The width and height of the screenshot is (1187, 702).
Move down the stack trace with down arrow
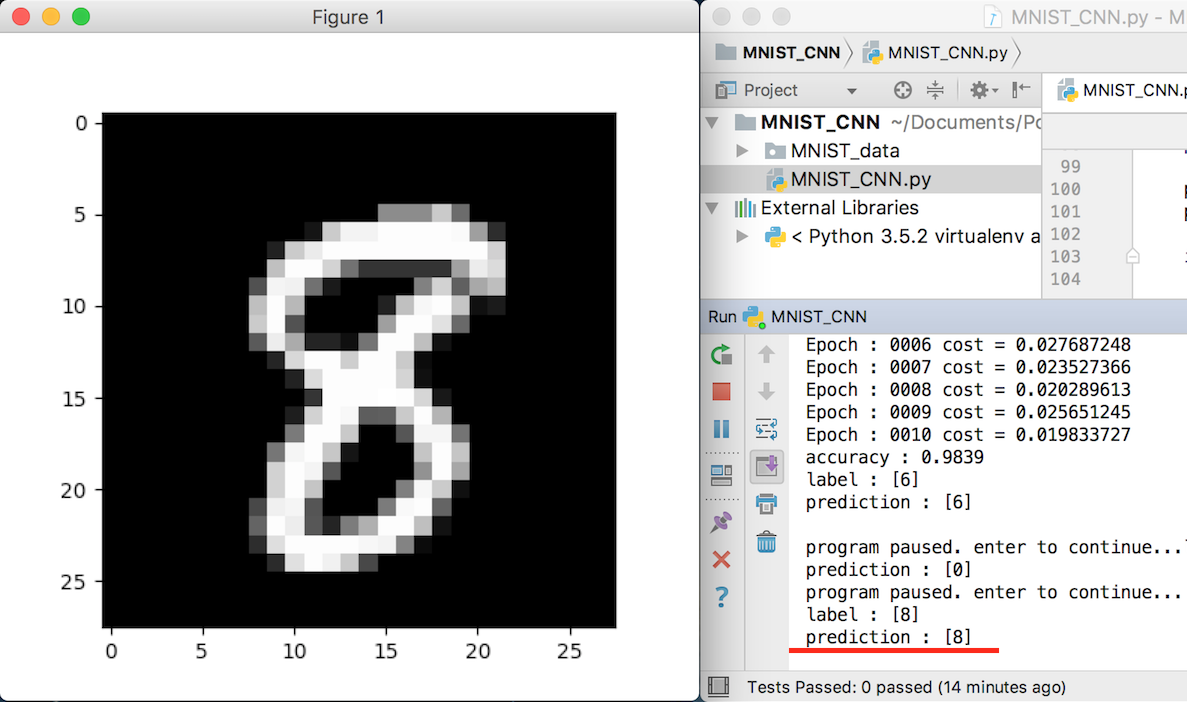tap(766, 392)
